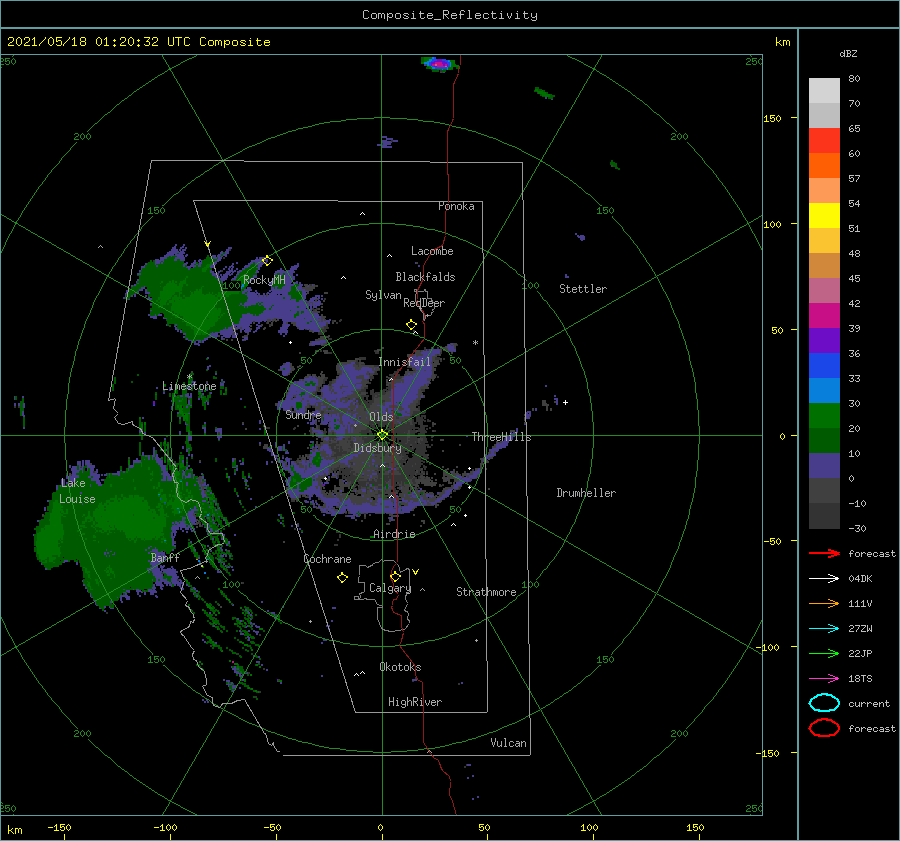Image resolution: width=900 pixels, height=841 pixels.
Task: Click the Innisfail label
Action: pos(404,362)
